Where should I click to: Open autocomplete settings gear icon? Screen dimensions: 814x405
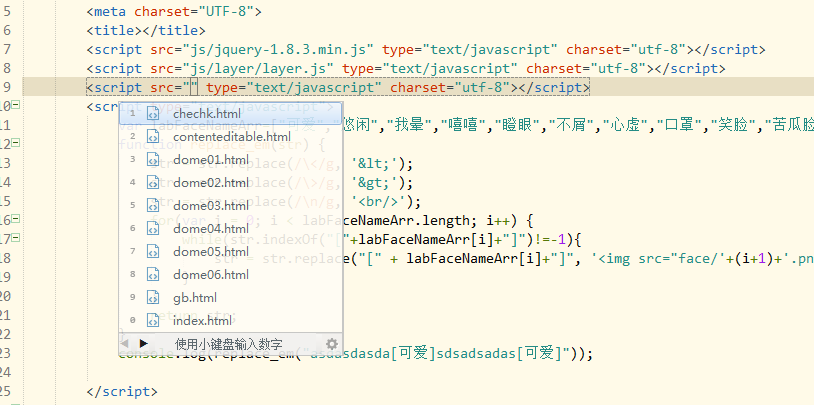[x=332, y=344]
